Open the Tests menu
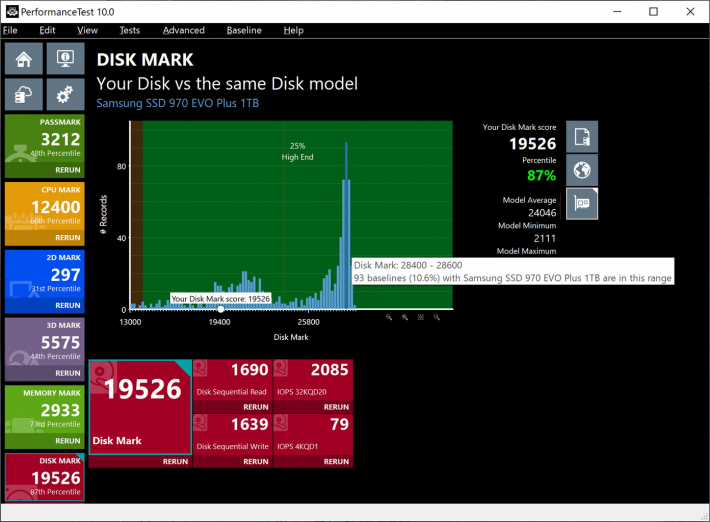710x522 pixels. (x=129, y=31)
